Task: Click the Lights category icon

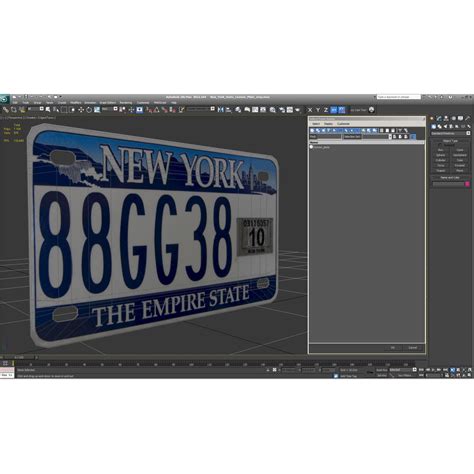Action: pyautogui.click(x=445, y=126)
